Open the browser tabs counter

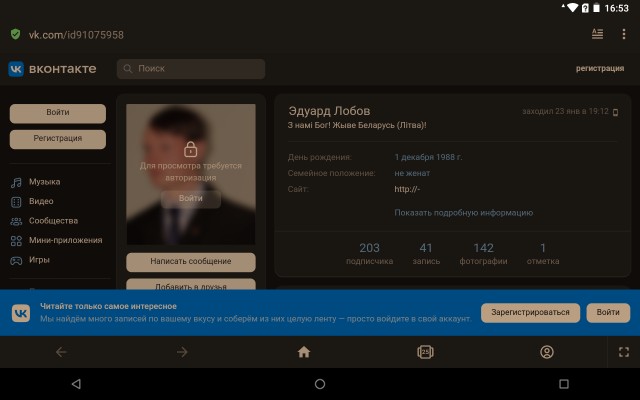425,352
